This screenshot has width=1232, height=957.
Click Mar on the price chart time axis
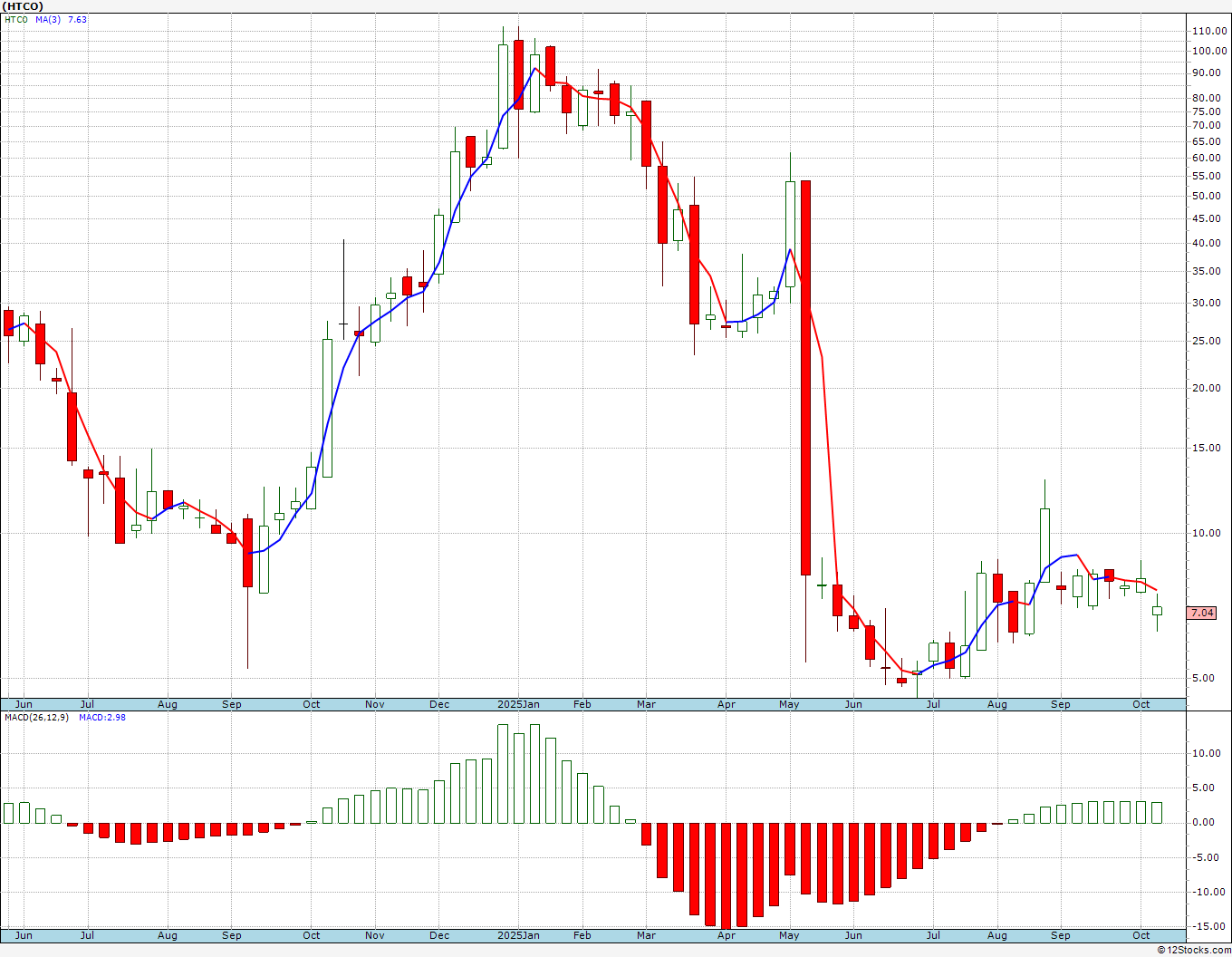point(646,704)
